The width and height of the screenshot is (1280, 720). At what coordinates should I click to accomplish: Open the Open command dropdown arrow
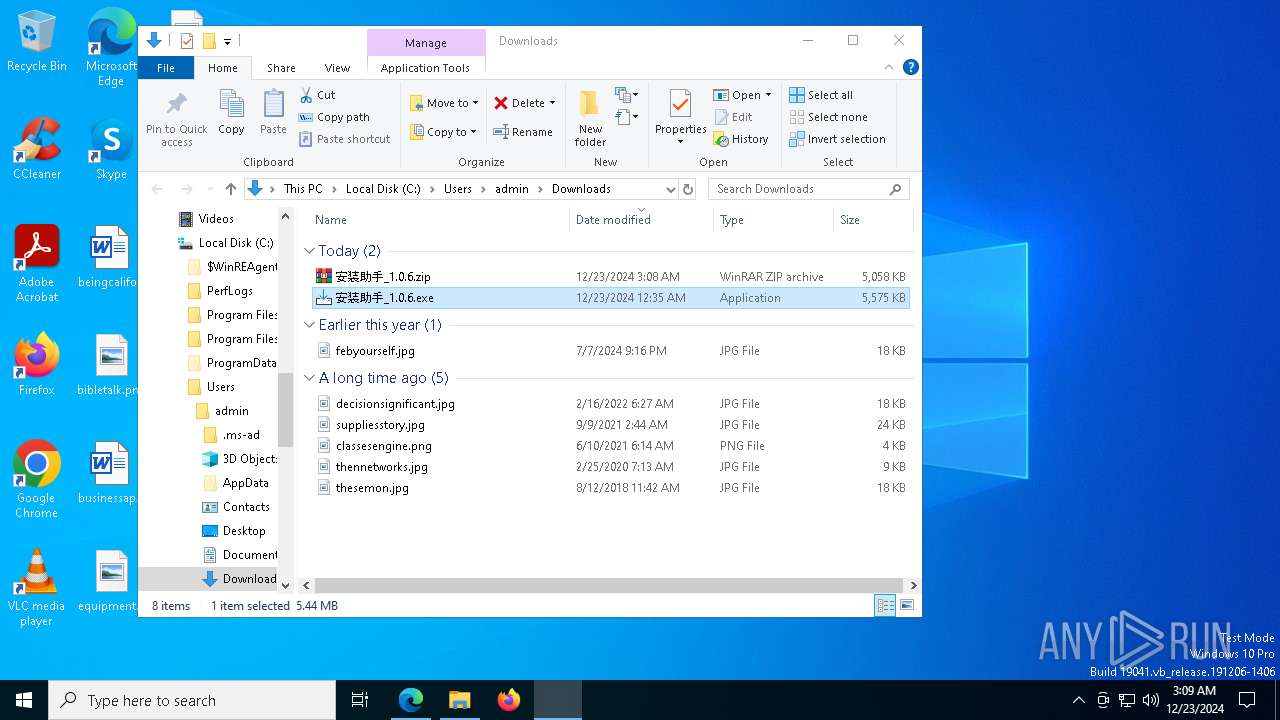tap(768, 95)
